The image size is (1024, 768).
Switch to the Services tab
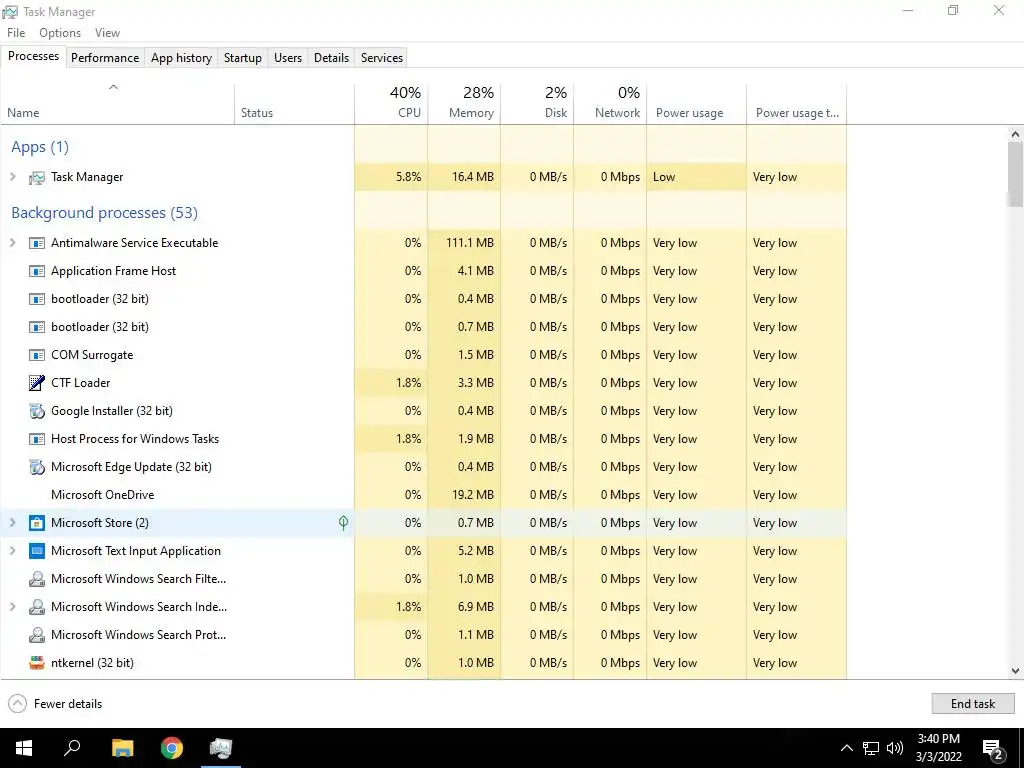tap(382, 57)
